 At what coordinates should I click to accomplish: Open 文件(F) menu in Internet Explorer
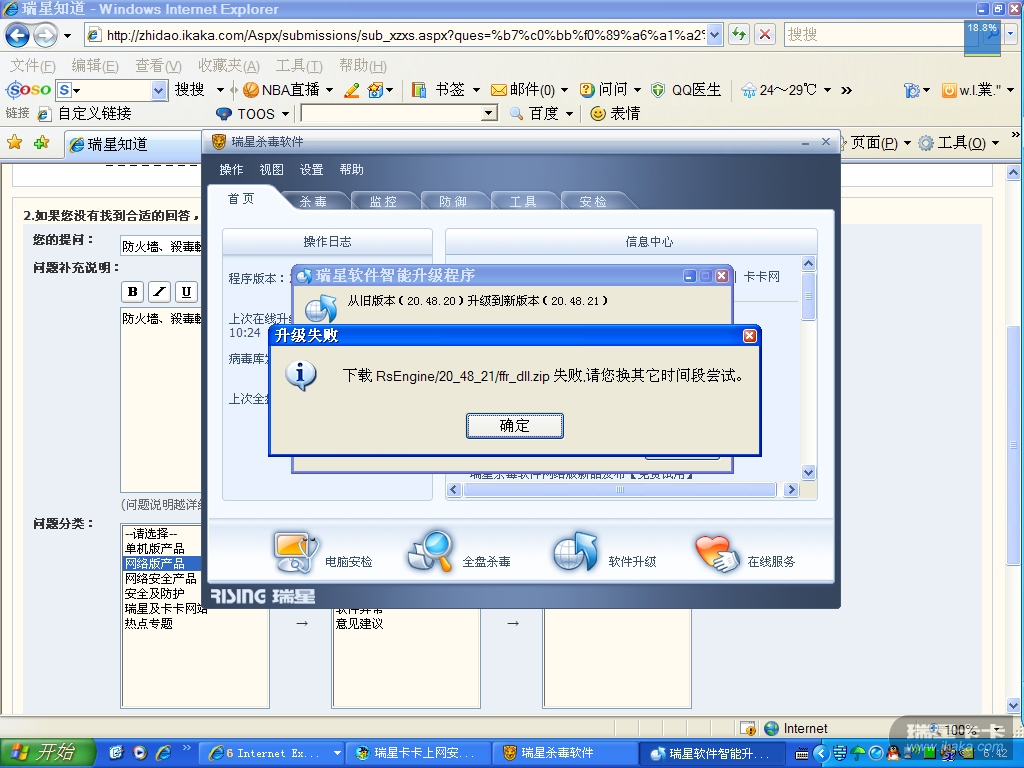(33, 65)
